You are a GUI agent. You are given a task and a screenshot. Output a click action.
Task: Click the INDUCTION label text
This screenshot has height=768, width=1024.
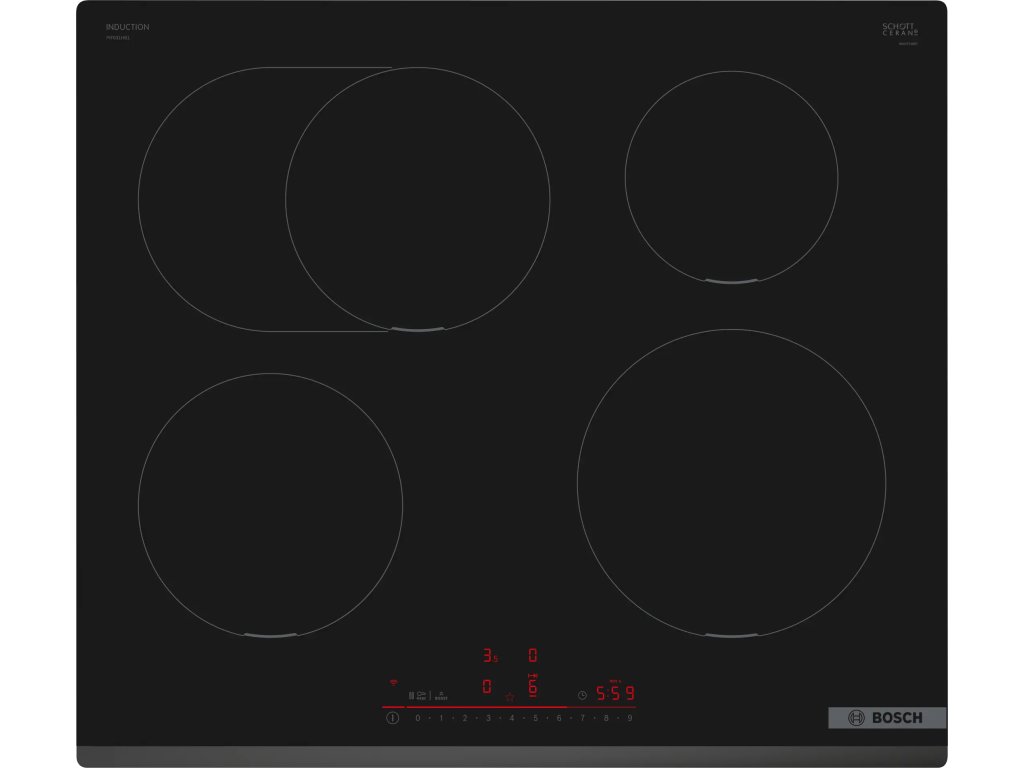(127, 27)
